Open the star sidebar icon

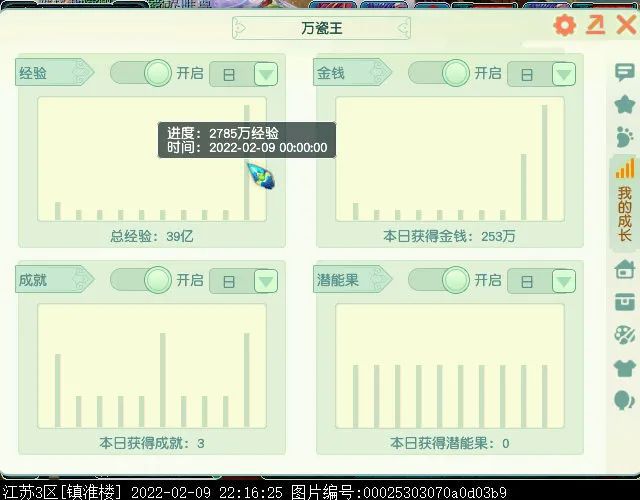(625, 104)
